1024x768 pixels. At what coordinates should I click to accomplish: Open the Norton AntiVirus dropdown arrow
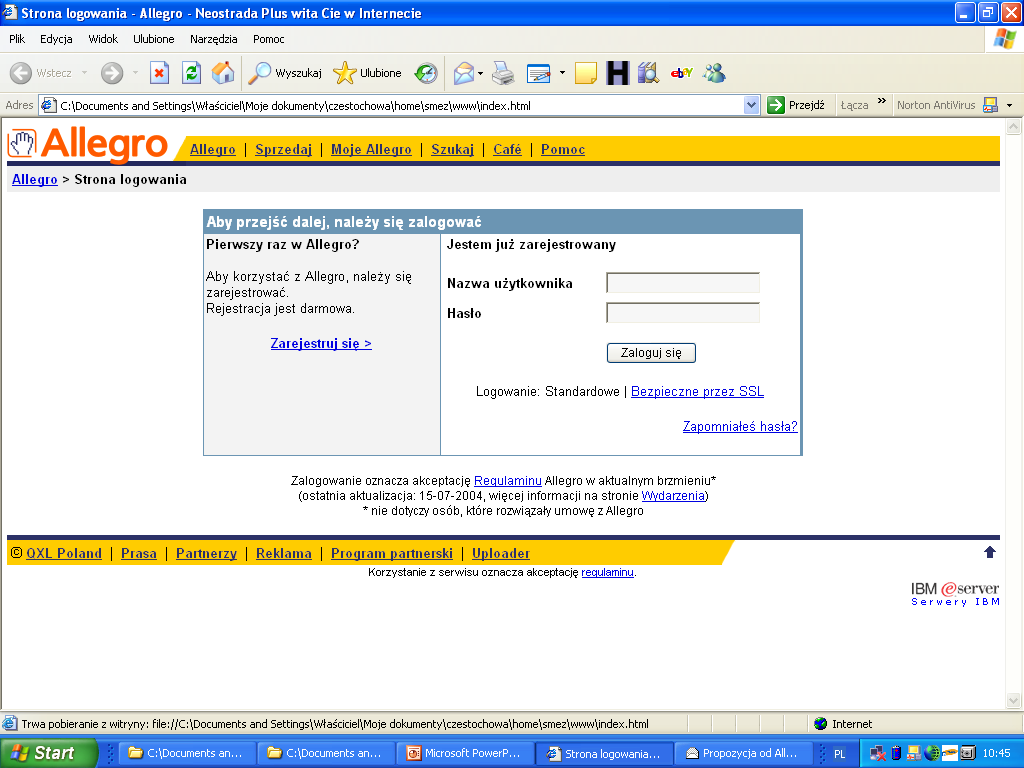[x=1010, y=105]
